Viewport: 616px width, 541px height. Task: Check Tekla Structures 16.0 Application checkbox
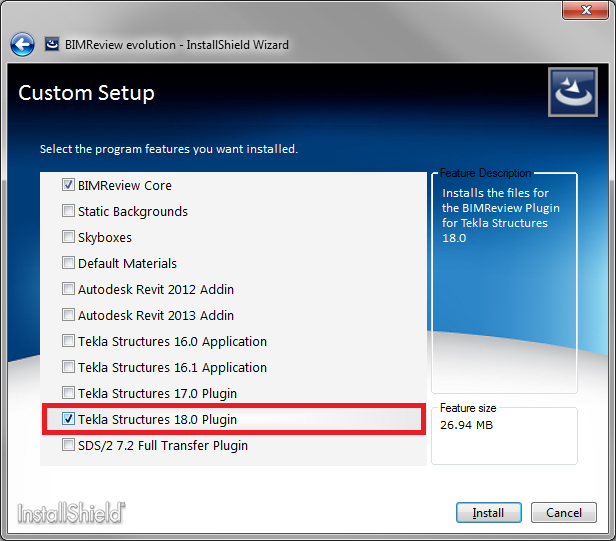pyautogui.click(x=68, y=341)
